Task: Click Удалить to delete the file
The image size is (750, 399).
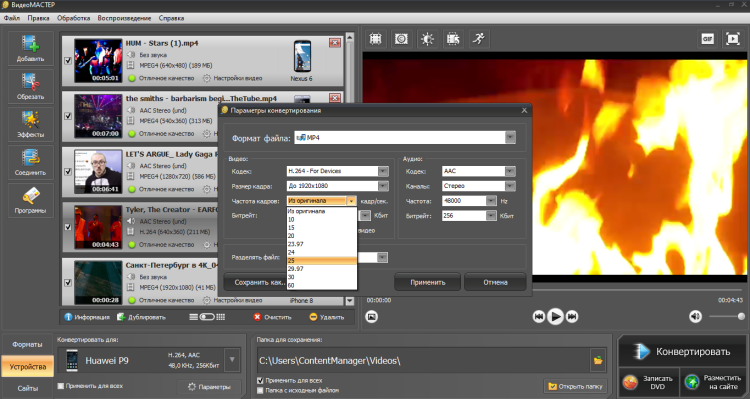Action: click(x=327, y=317)
